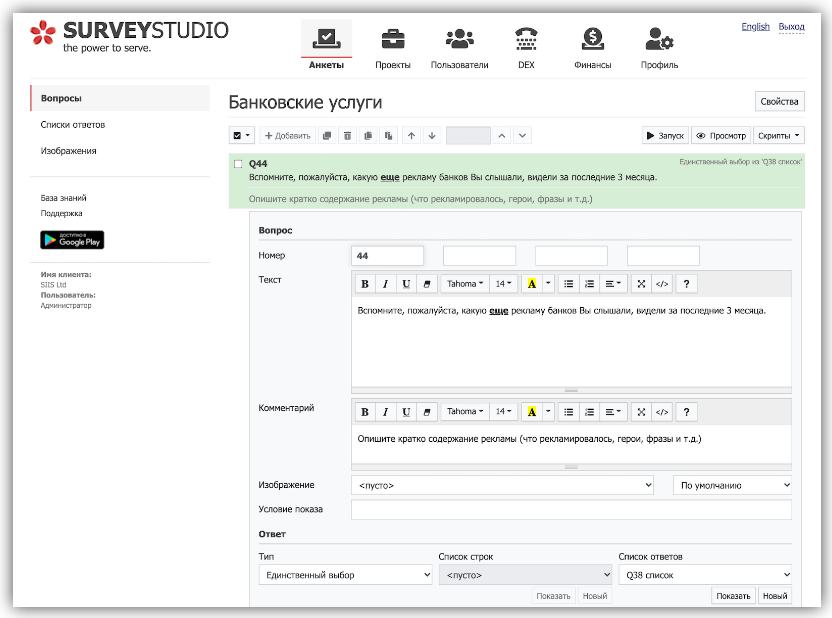The image size is (832, 618).
Task: Open the Скрипты dropdown button
Action: tap(778, 136)
